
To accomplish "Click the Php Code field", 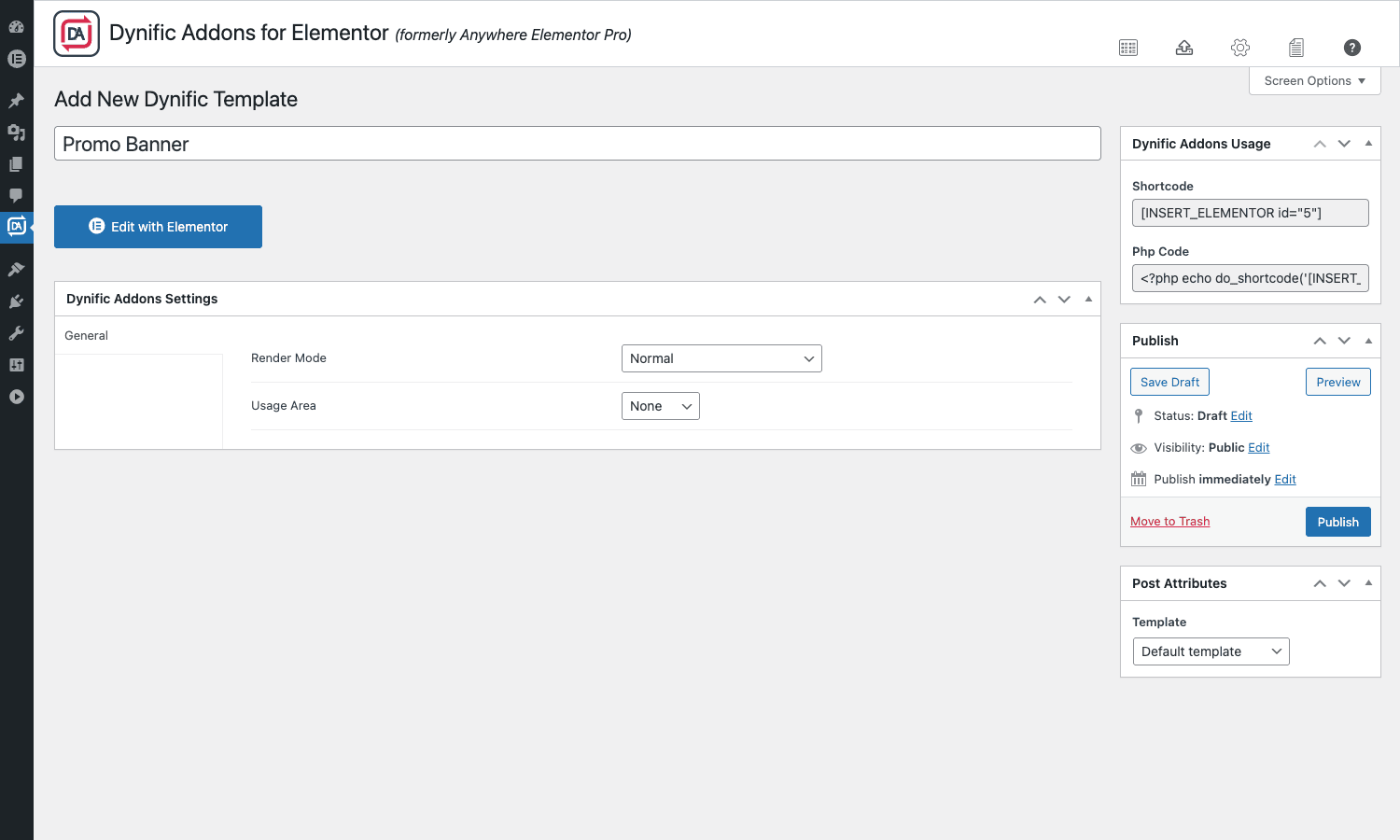I will click(1251, 278).
